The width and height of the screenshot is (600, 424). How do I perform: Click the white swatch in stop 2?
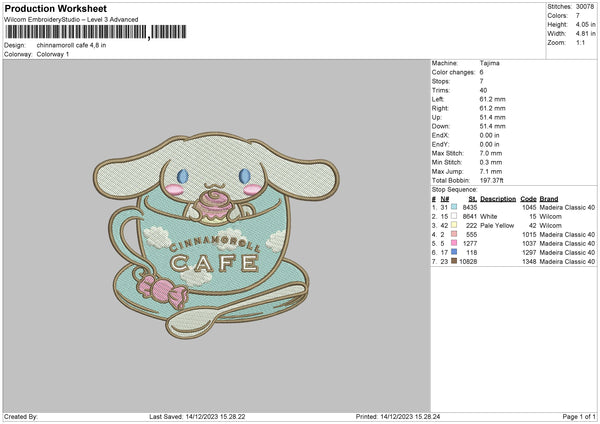454,216
